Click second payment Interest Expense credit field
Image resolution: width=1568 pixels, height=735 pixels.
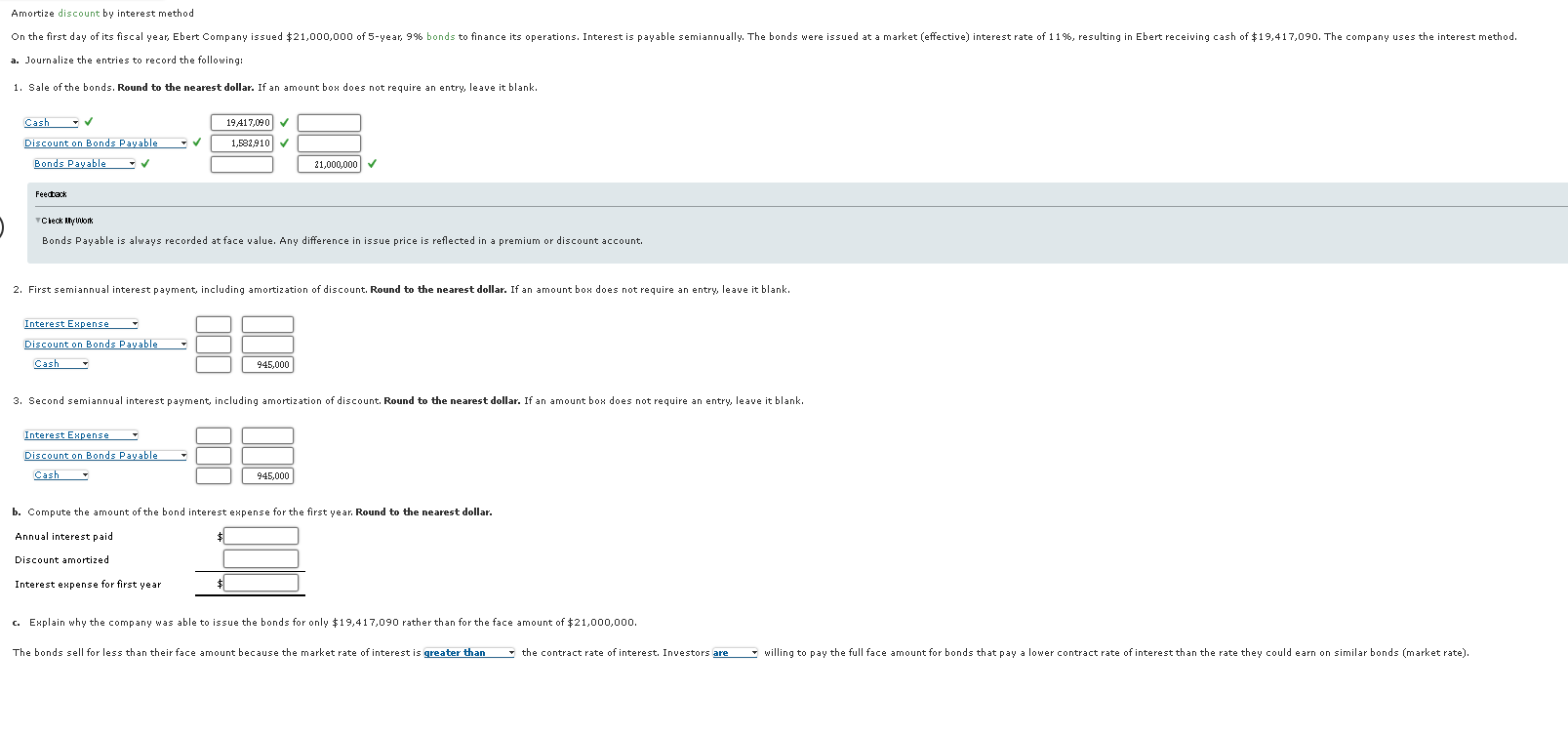267,435
